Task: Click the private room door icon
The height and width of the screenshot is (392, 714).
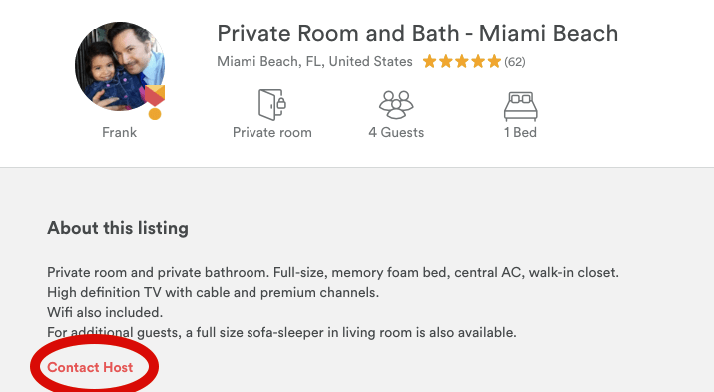Action: (x=272, y=104)
